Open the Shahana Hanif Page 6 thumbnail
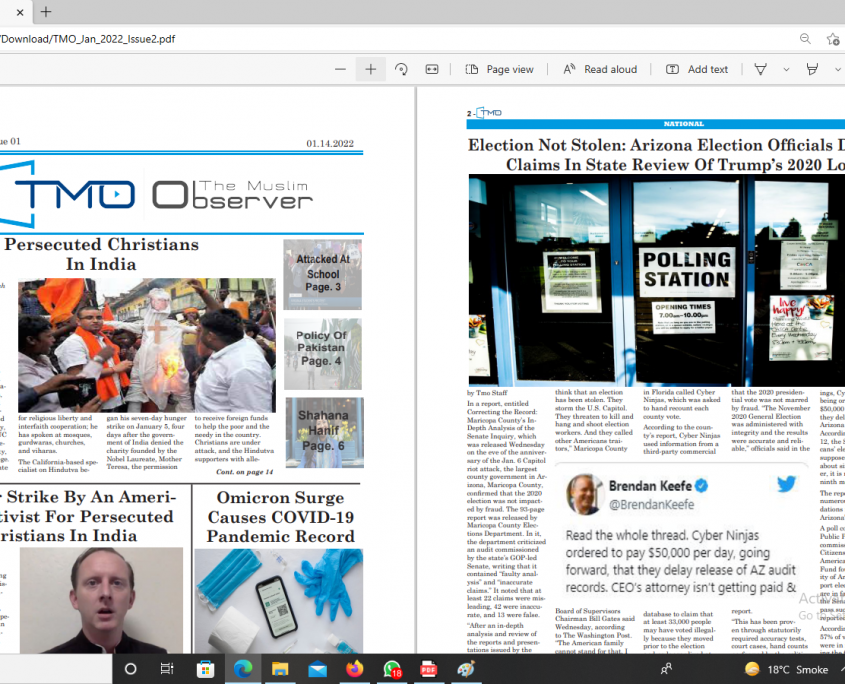Viewport: 845px width, 684px height. (324, 432)
